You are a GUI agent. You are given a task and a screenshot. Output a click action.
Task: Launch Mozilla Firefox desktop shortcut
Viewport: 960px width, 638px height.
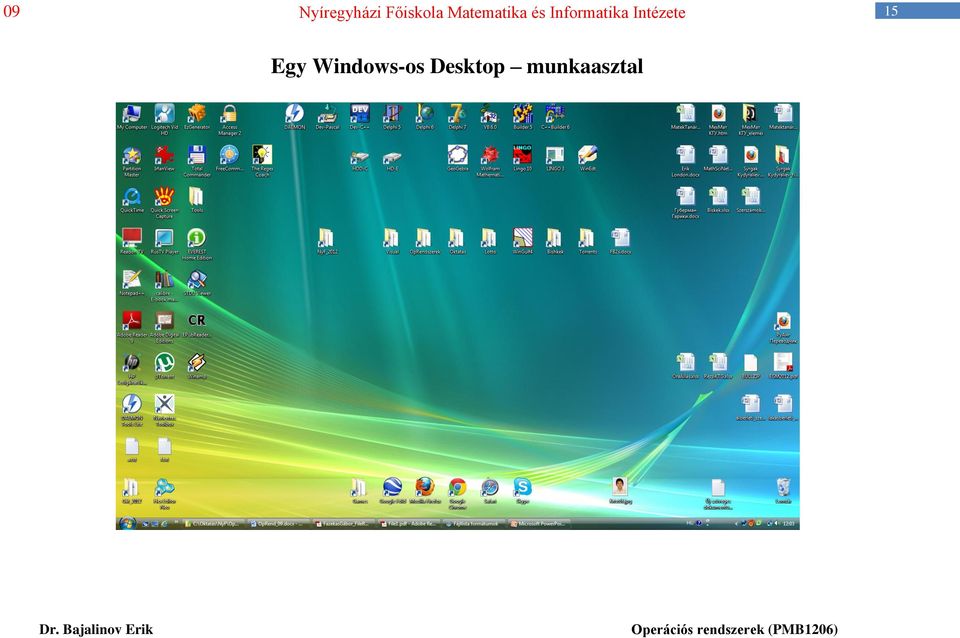click(x=424, y=491)
